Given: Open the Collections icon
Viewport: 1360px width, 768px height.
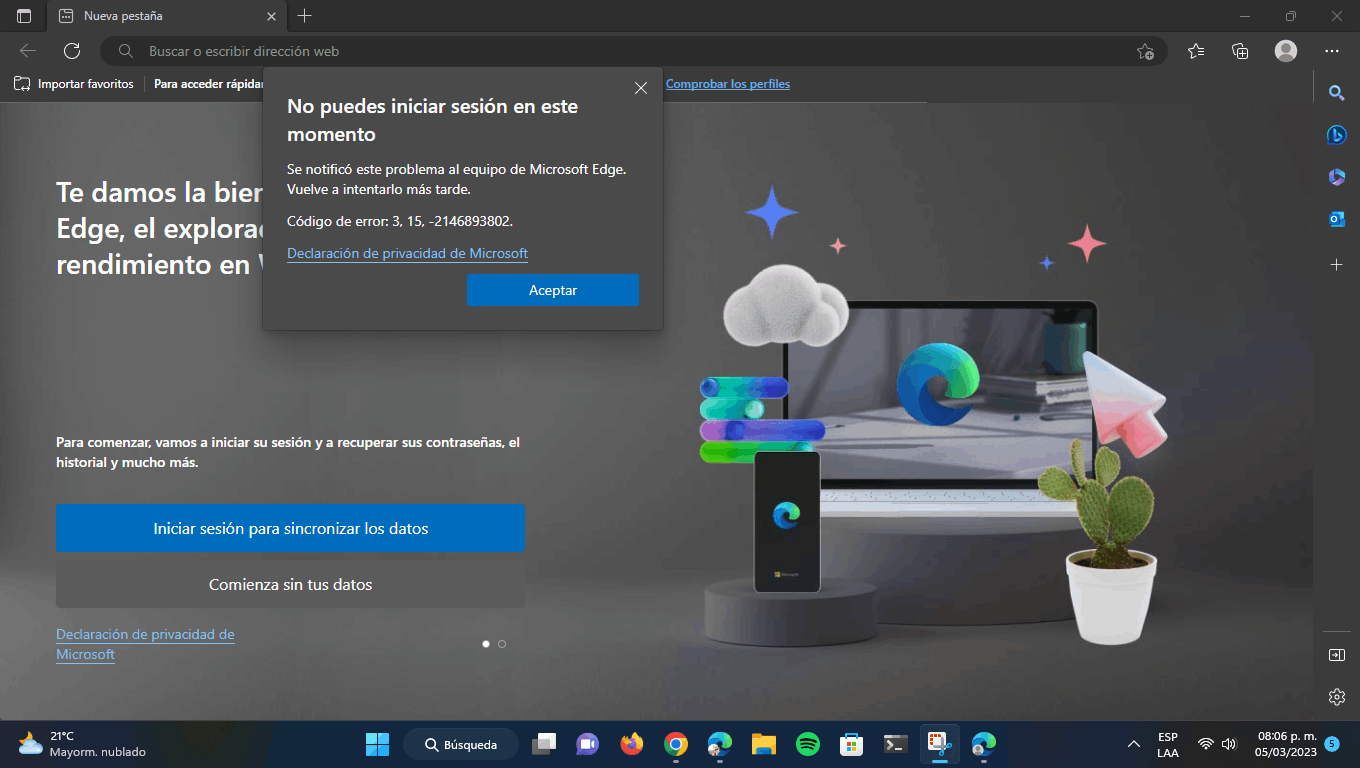Looking at the screenshot, I should pyautogui.click(x=1241, y=51).
